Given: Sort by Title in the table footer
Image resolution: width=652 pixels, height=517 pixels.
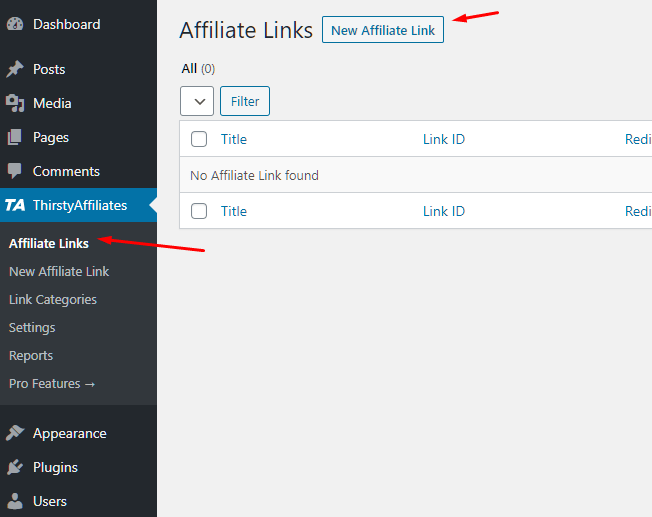Looking at the screenshot, I should click(x=234, y=211).
